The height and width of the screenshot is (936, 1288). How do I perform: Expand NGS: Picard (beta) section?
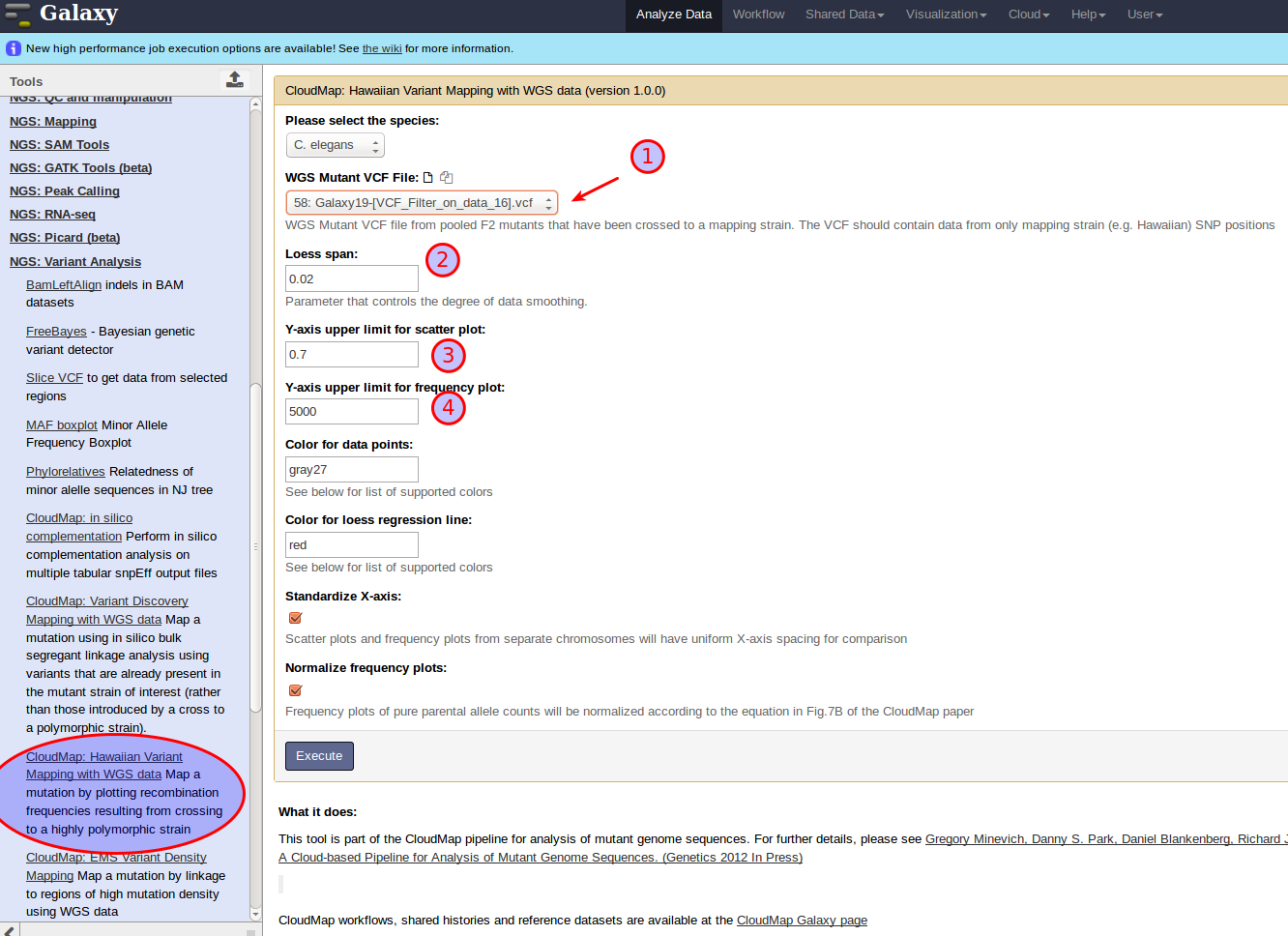[x=65, y=238]
